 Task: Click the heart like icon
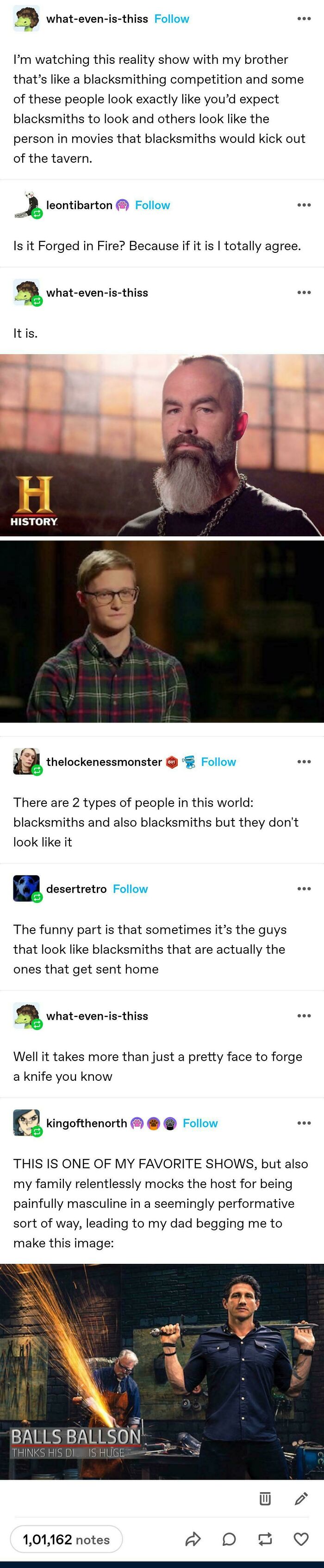(301, 1539)
